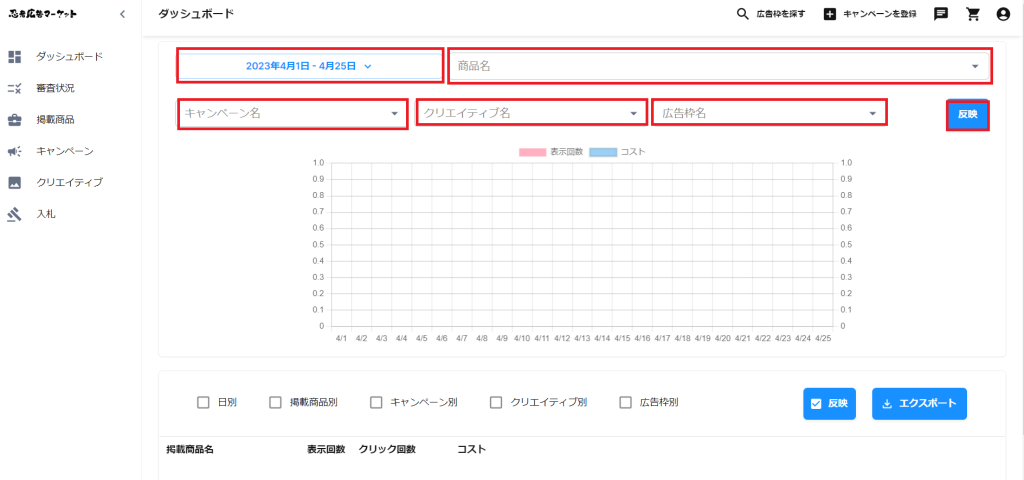The height and width of the screenshot is (480, 1024).
Task: Open 掲載商品 in the sidebar menu
Action: (56, 120)
